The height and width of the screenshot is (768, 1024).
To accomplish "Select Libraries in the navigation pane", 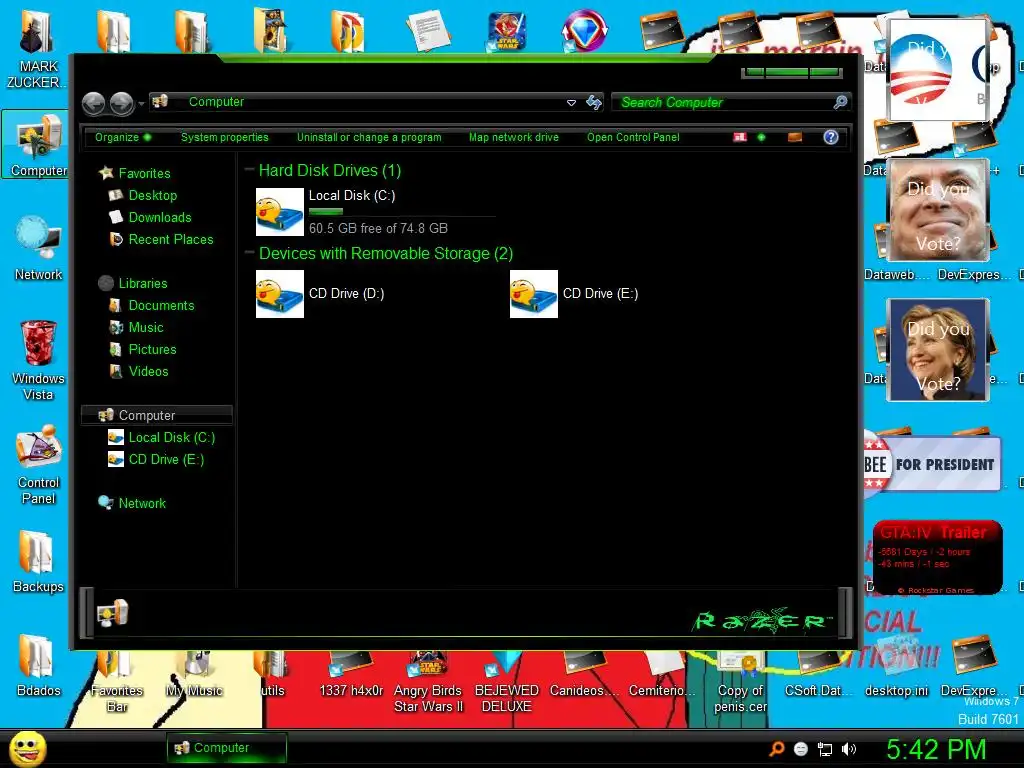I will (142, 283).
